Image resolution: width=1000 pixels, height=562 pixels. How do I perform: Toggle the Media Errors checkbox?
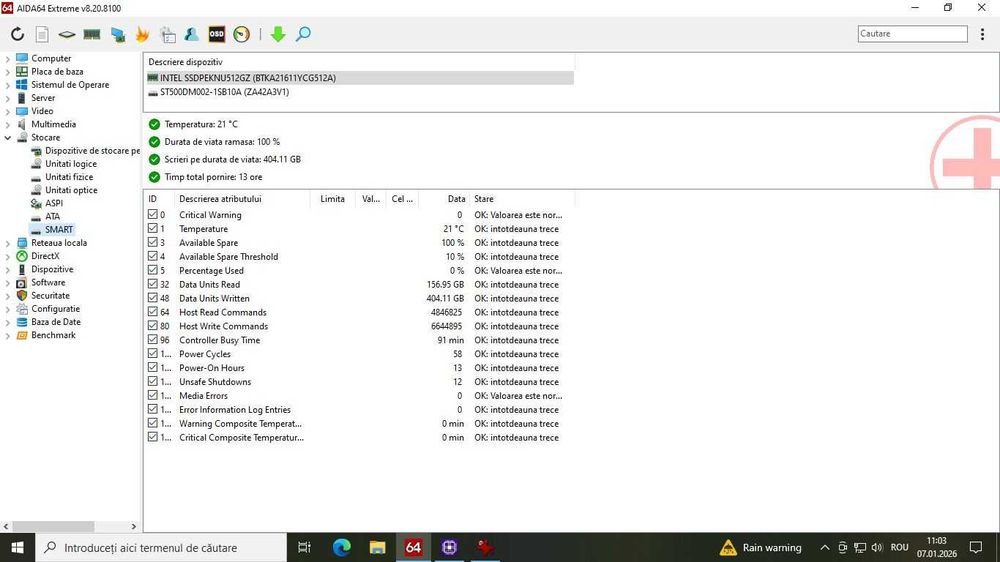[152, 396]
